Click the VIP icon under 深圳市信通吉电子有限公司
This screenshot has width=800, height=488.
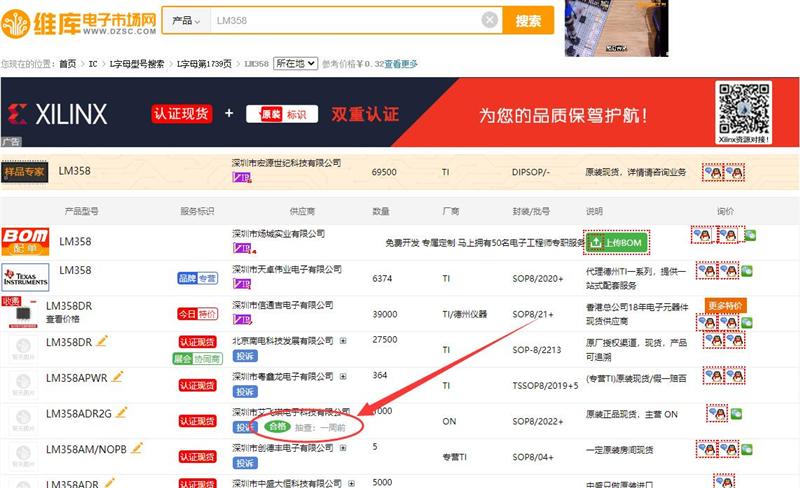(x=242, y=320)
